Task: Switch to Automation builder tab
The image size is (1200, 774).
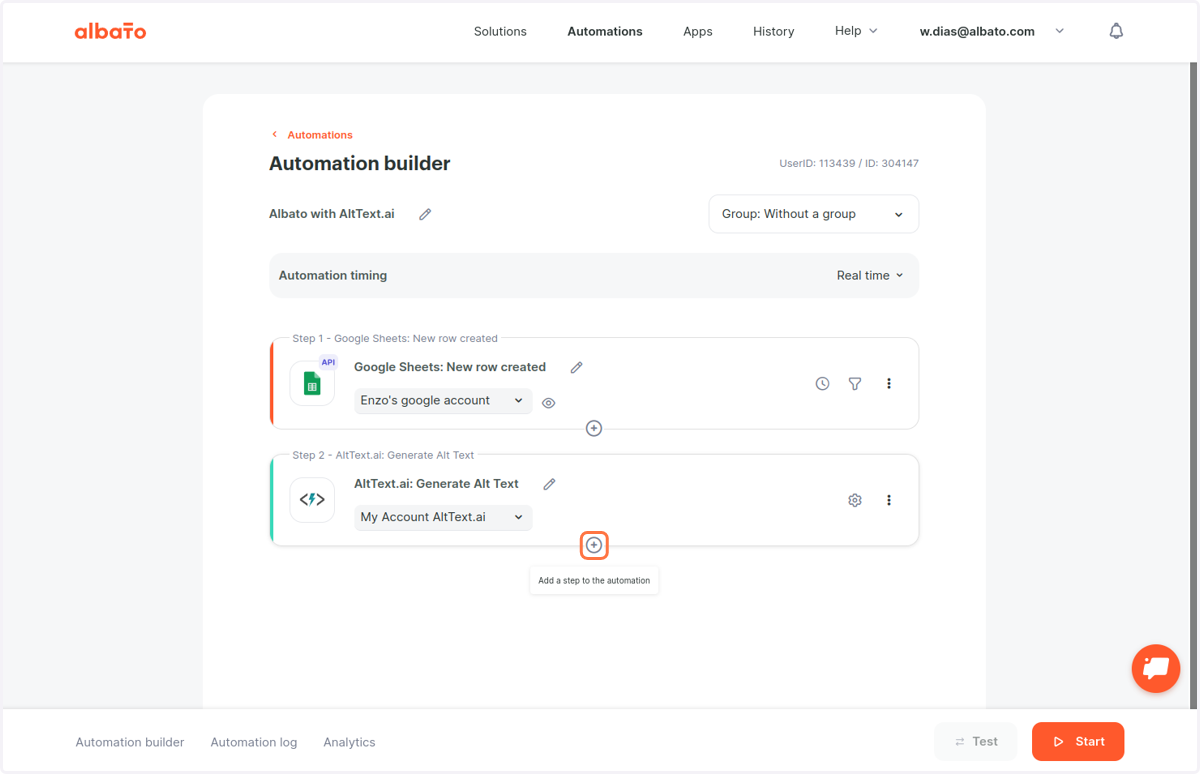Action: 130,742
